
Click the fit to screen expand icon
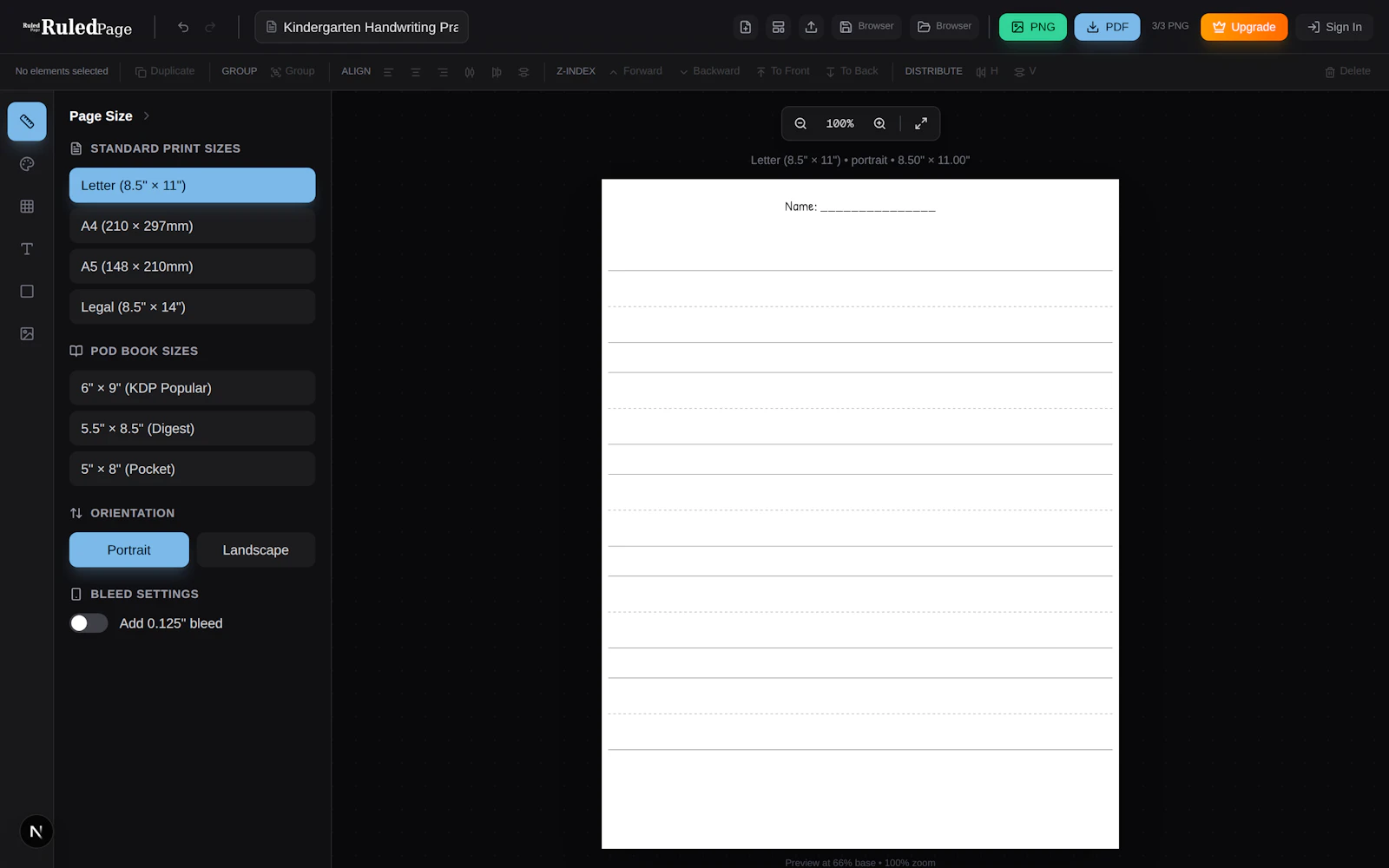[921, 123]
